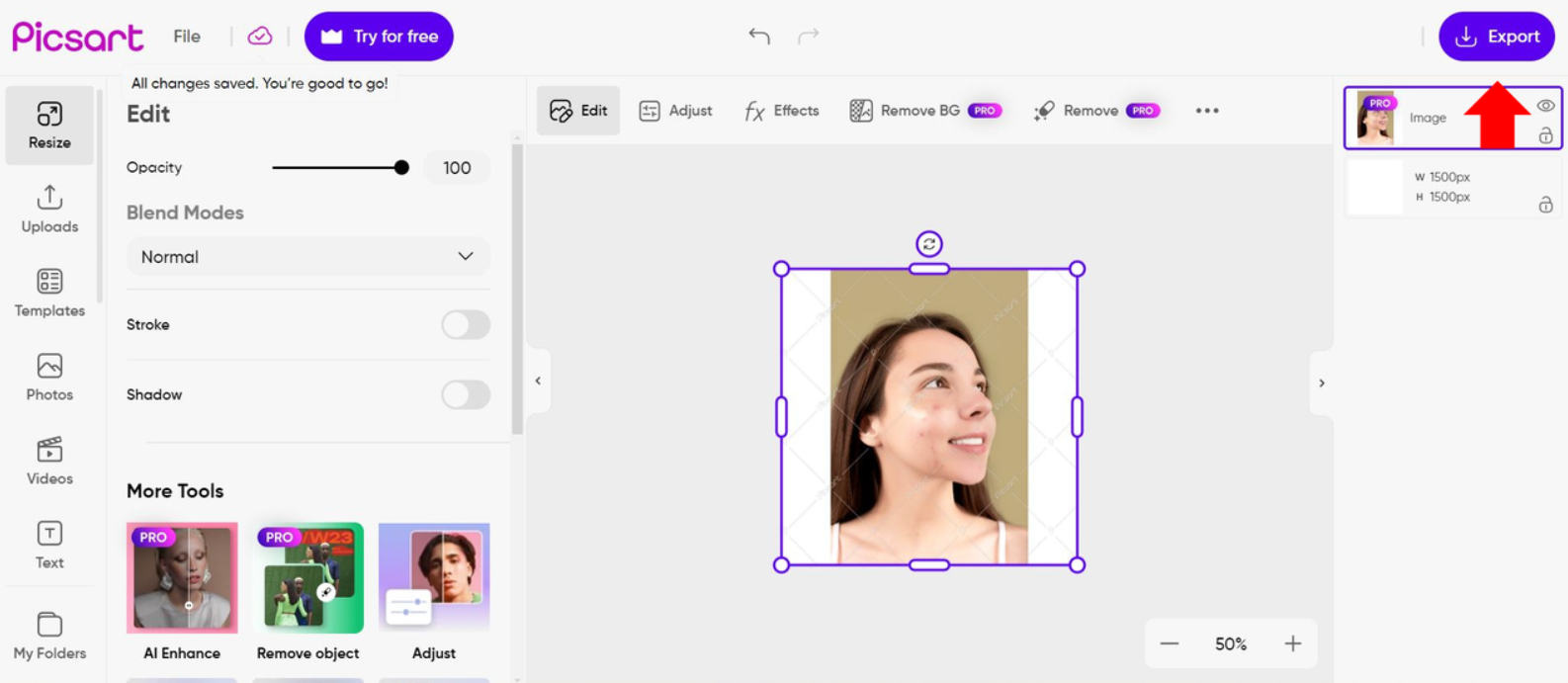Viewport: 1568px width, 683px height.
Task: Lock the Image layer
Action: tap(1545, 135)
